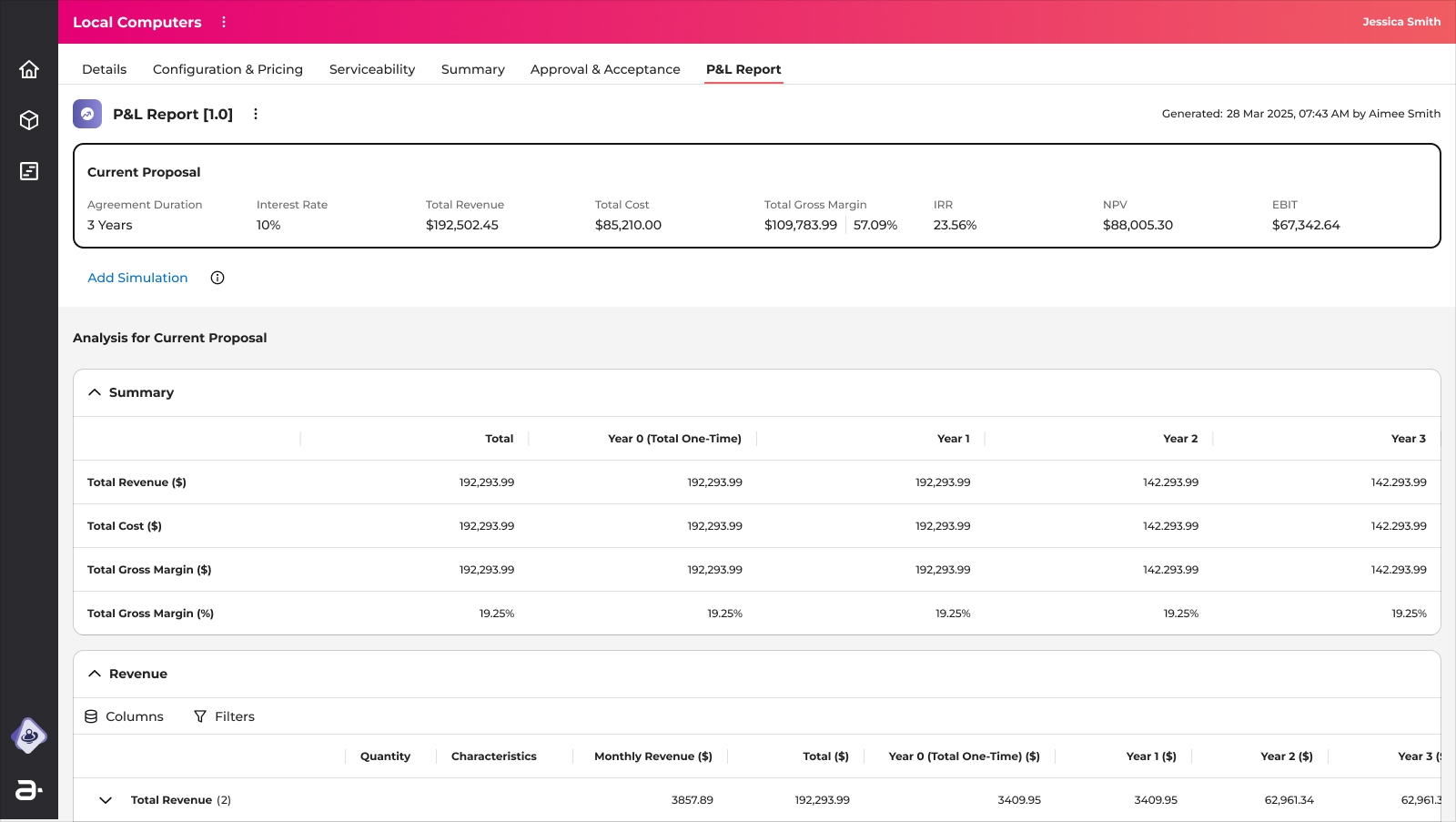This screenshot has width=1456, height=822.
Task: Click the IRR value 23.56%
Action: [x=955, y=225]
